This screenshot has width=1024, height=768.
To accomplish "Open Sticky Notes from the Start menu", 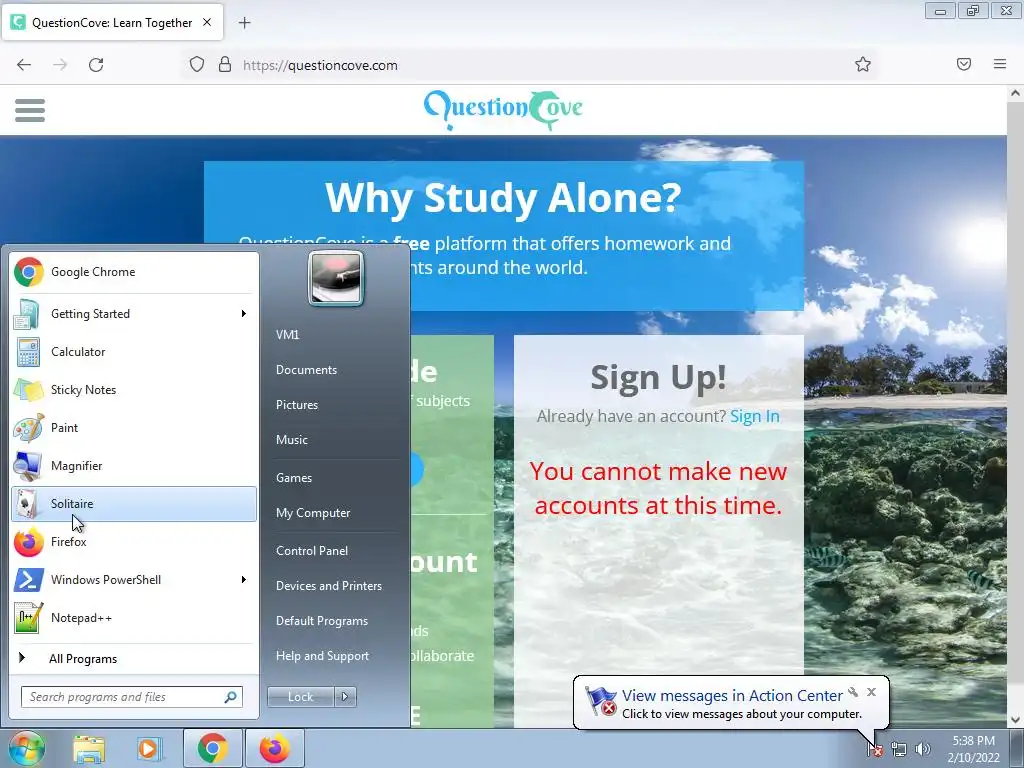I will coord(134,389).
